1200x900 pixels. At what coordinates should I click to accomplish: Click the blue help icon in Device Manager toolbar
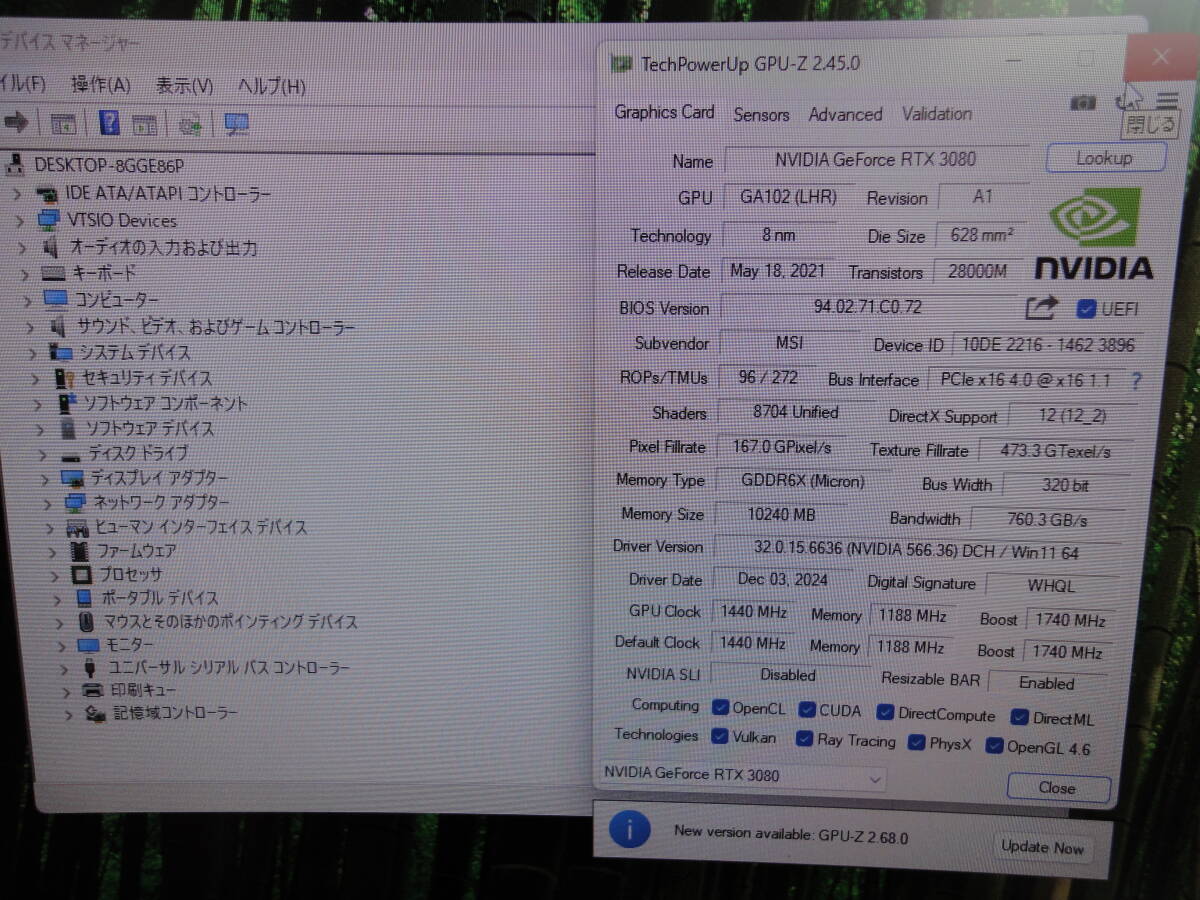(x=110, y=124)
